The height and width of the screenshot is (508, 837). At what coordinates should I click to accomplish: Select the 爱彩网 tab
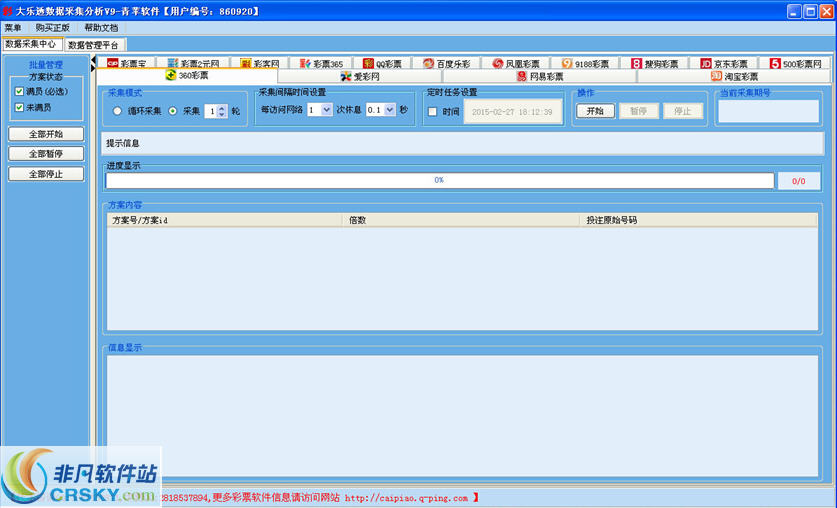coord(360,76)
